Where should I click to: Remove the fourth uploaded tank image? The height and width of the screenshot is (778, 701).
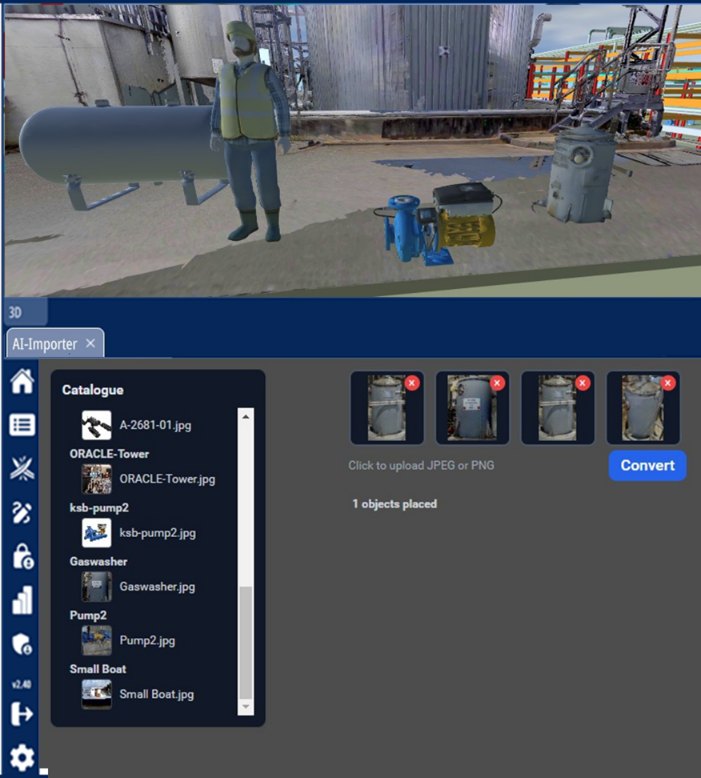pyautogui.click(x=668, y=383)
